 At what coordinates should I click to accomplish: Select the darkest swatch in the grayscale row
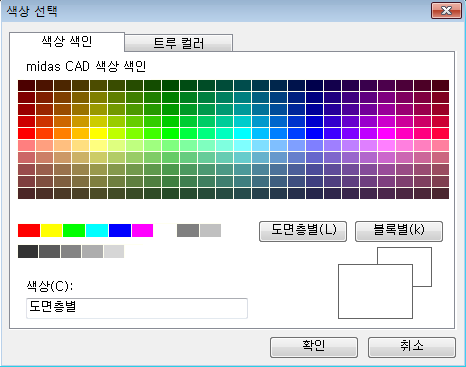click(28, 251)
